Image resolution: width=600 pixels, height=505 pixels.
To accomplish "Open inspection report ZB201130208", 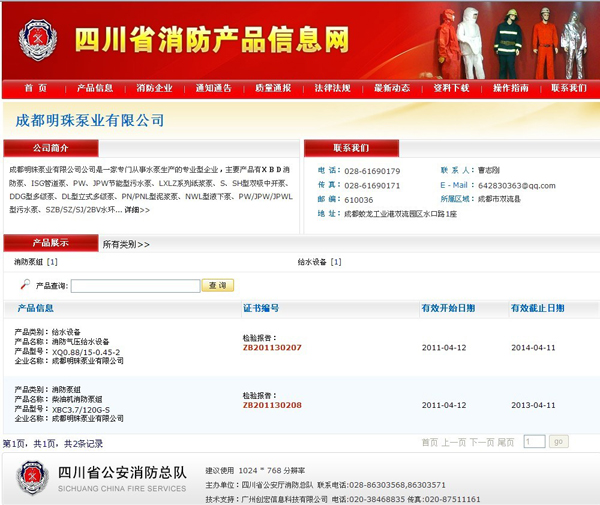I will coord(272,405).
